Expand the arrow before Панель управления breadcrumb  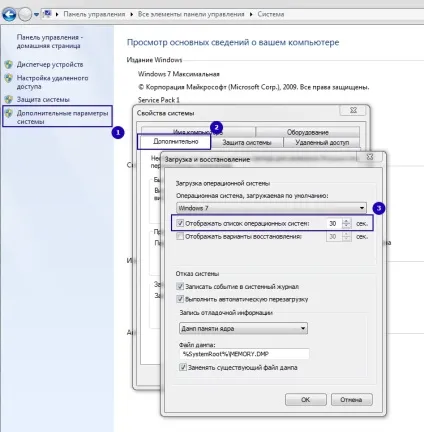point(57,14)
